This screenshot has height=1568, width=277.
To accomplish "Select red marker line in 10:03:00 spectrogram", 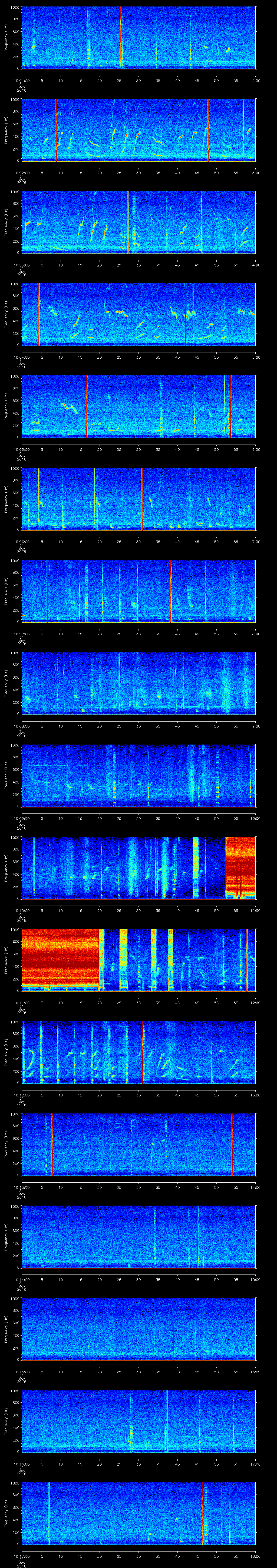I will pyautogui.click(x=128, y=222).
